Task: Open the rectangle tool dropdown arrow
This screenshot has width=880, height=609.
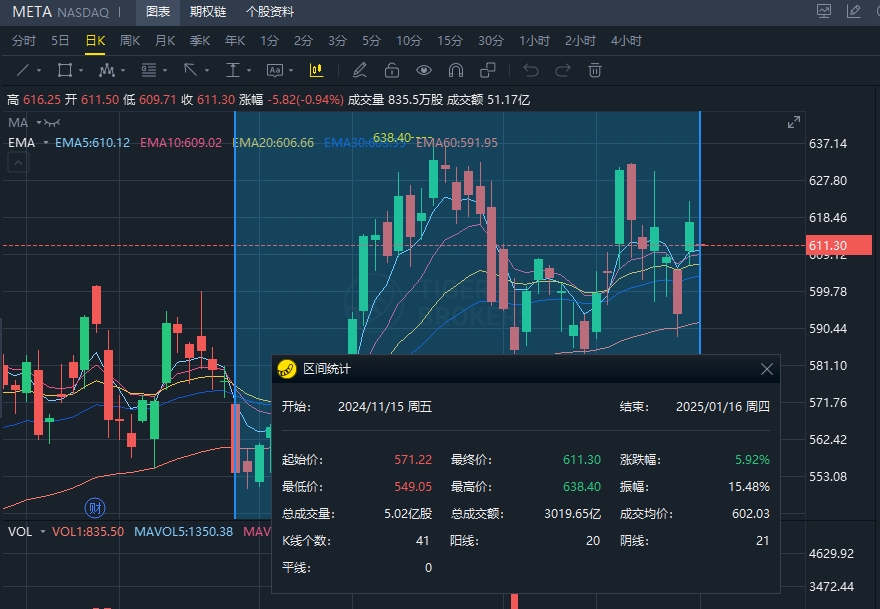Action: (x=81, y=71)
